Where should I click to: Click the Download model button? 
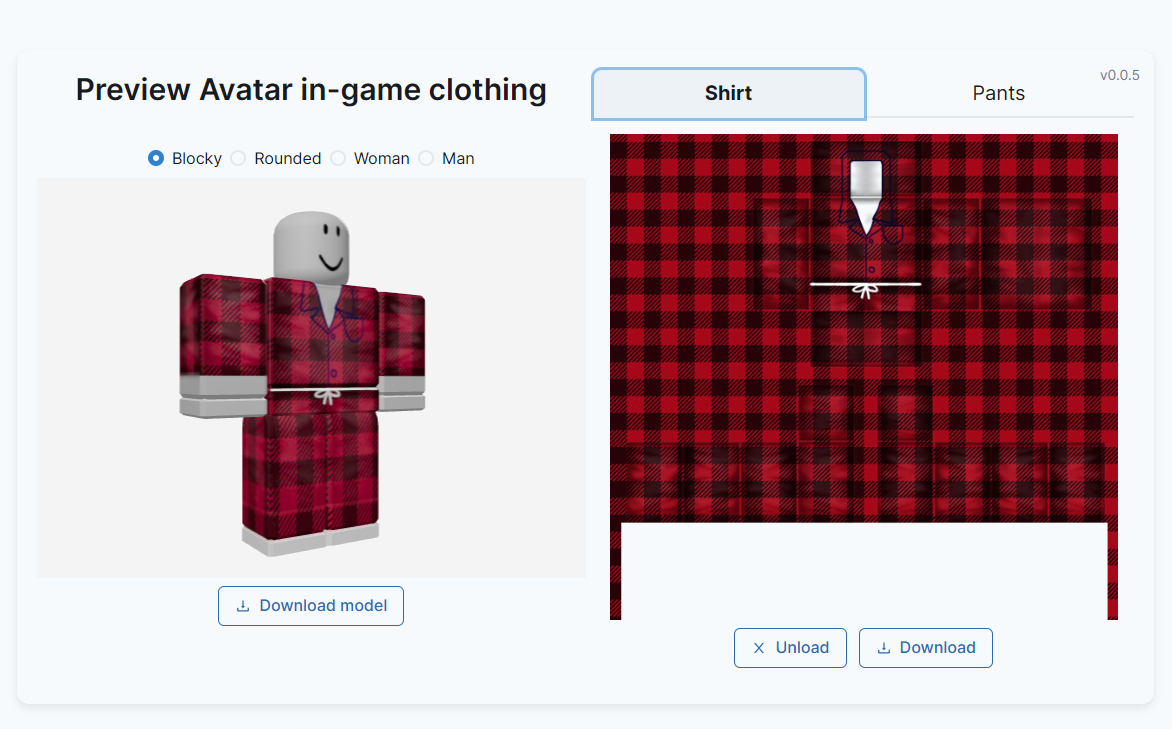[x=311, y=606]
